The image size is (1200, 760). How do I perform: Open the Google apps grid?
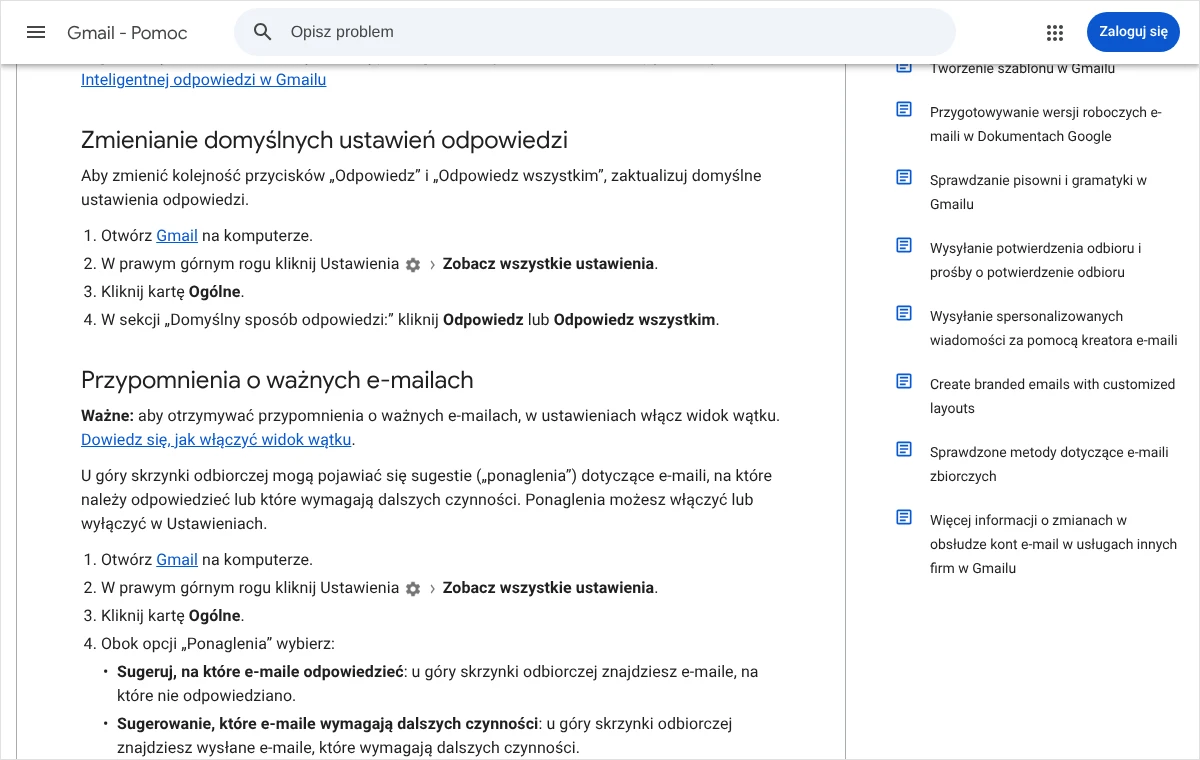point(1055,32)
